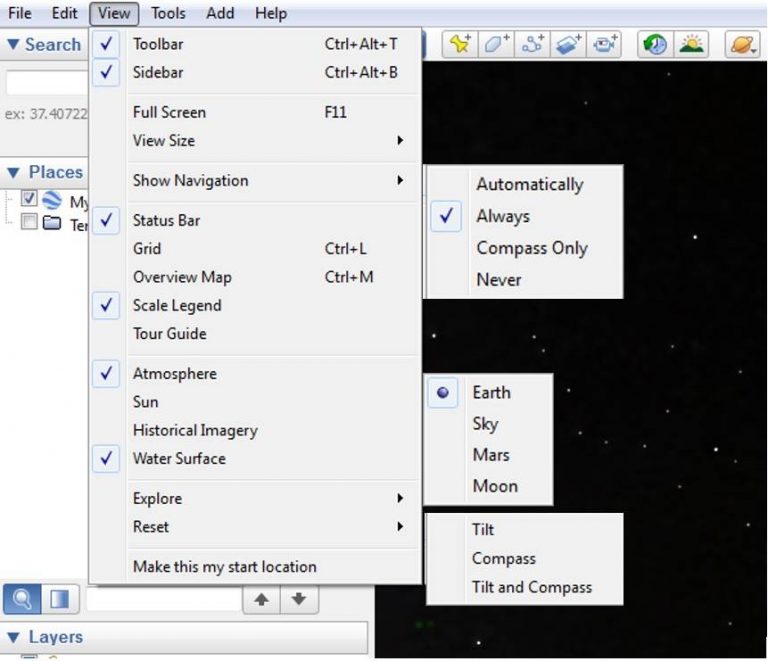Click the Record a Tour camera icon
The width and height of the screenshot is (768, 661).
pos(604,45)
